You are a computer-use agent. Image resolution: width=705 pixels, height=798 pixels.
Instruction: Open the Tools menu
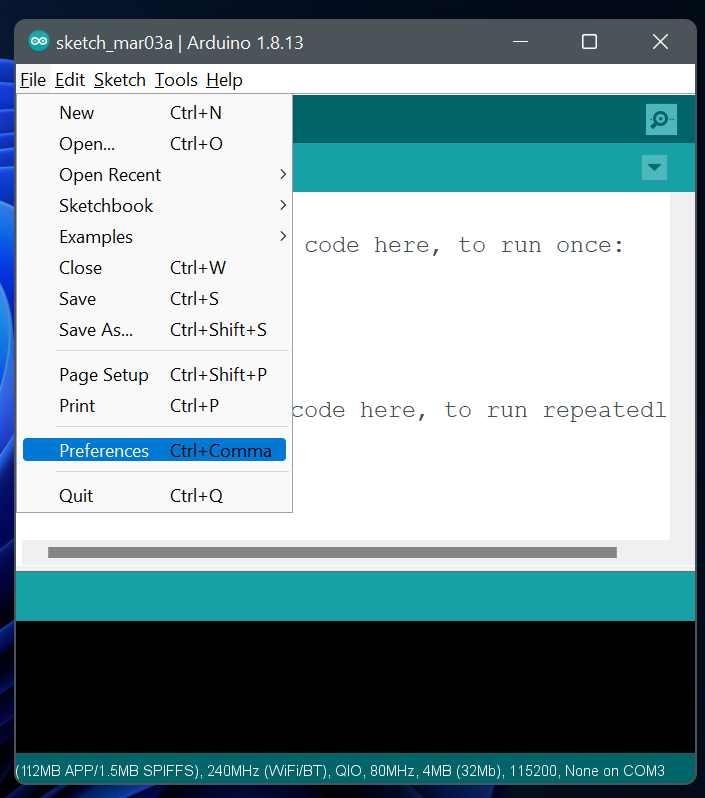(x=176, y=80)
